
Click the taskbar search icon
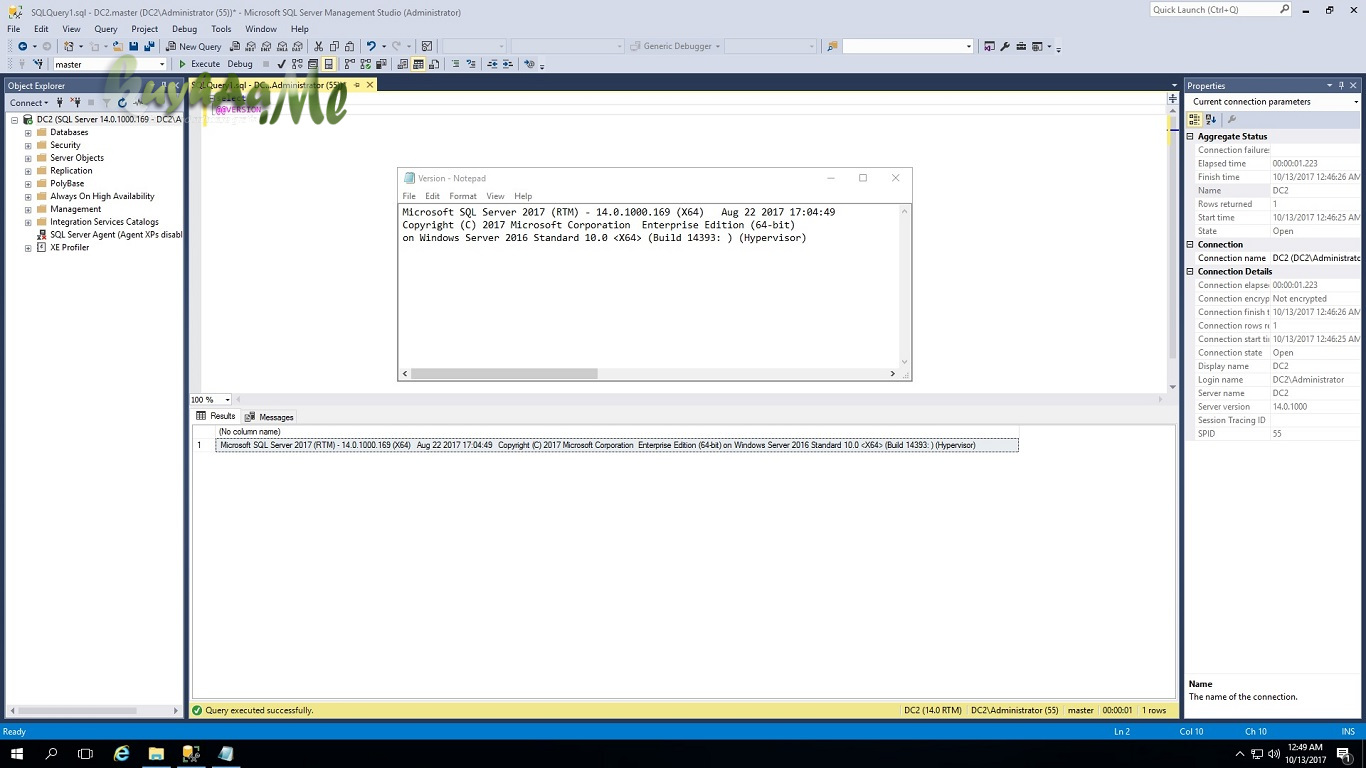click(51, 754)
